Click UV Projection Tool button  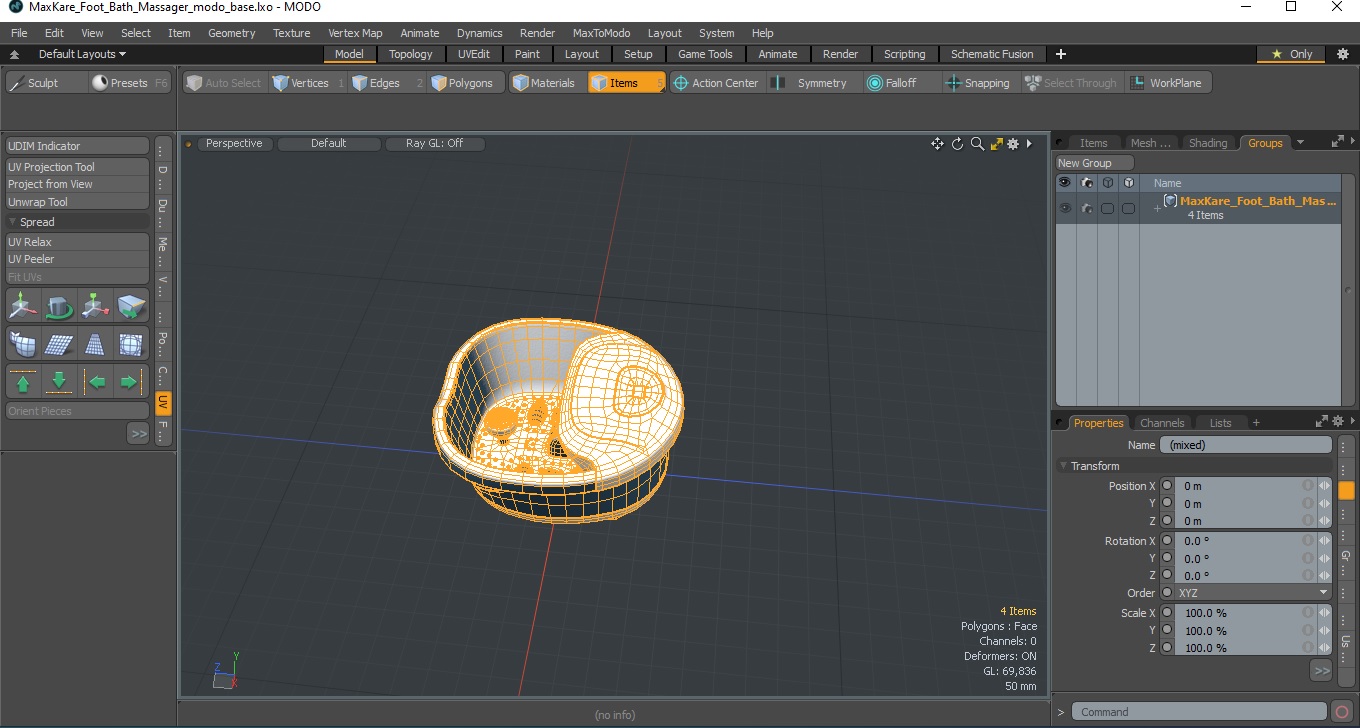[x=78, y=167]
